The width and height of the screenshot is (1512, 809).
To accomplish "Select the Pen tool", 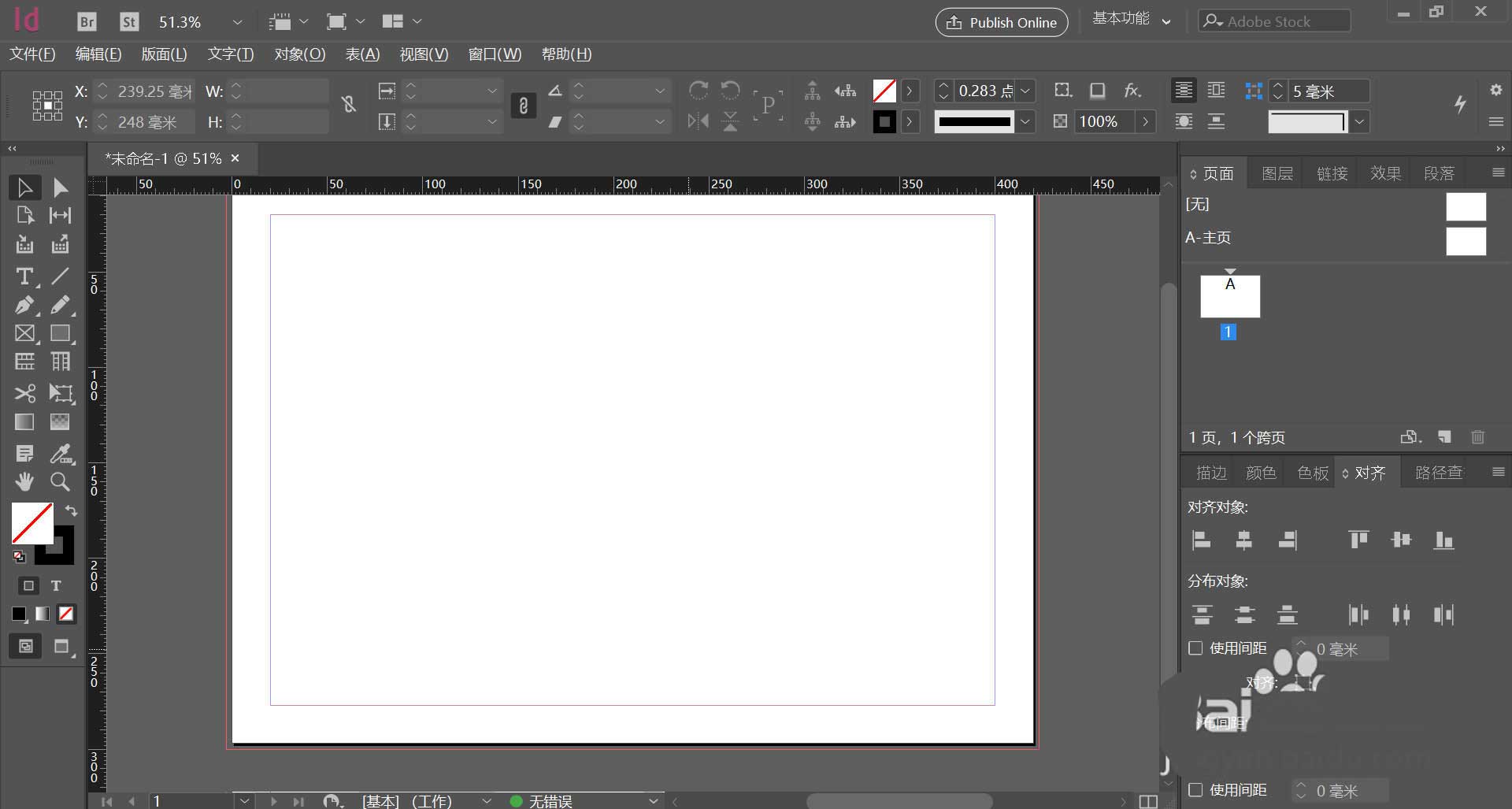I will [24, 305].
